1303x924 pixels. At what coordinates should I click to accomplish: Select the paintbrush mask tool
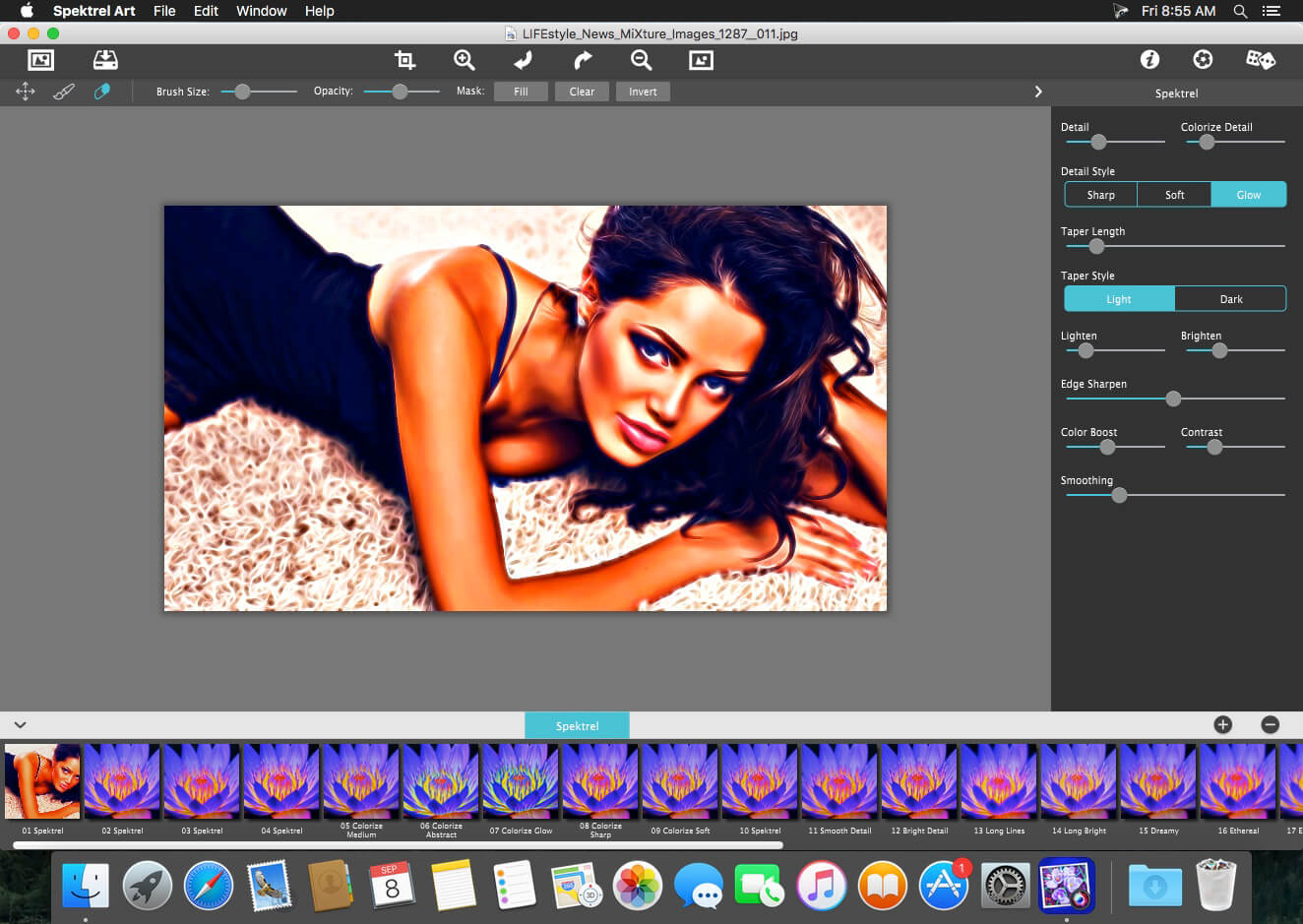(x=64, y=92)
